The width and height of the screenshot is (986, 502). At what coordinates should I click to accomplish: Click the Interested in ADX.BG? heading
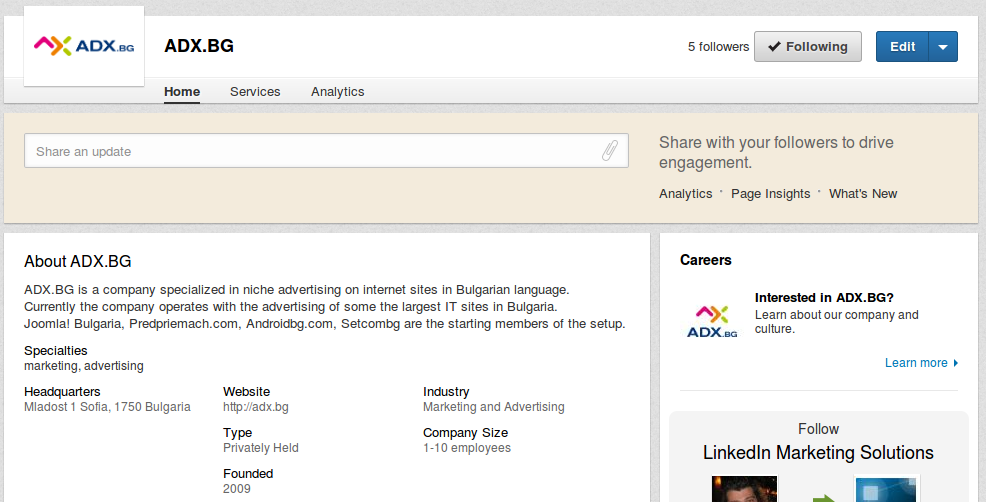tap(824, 298)
